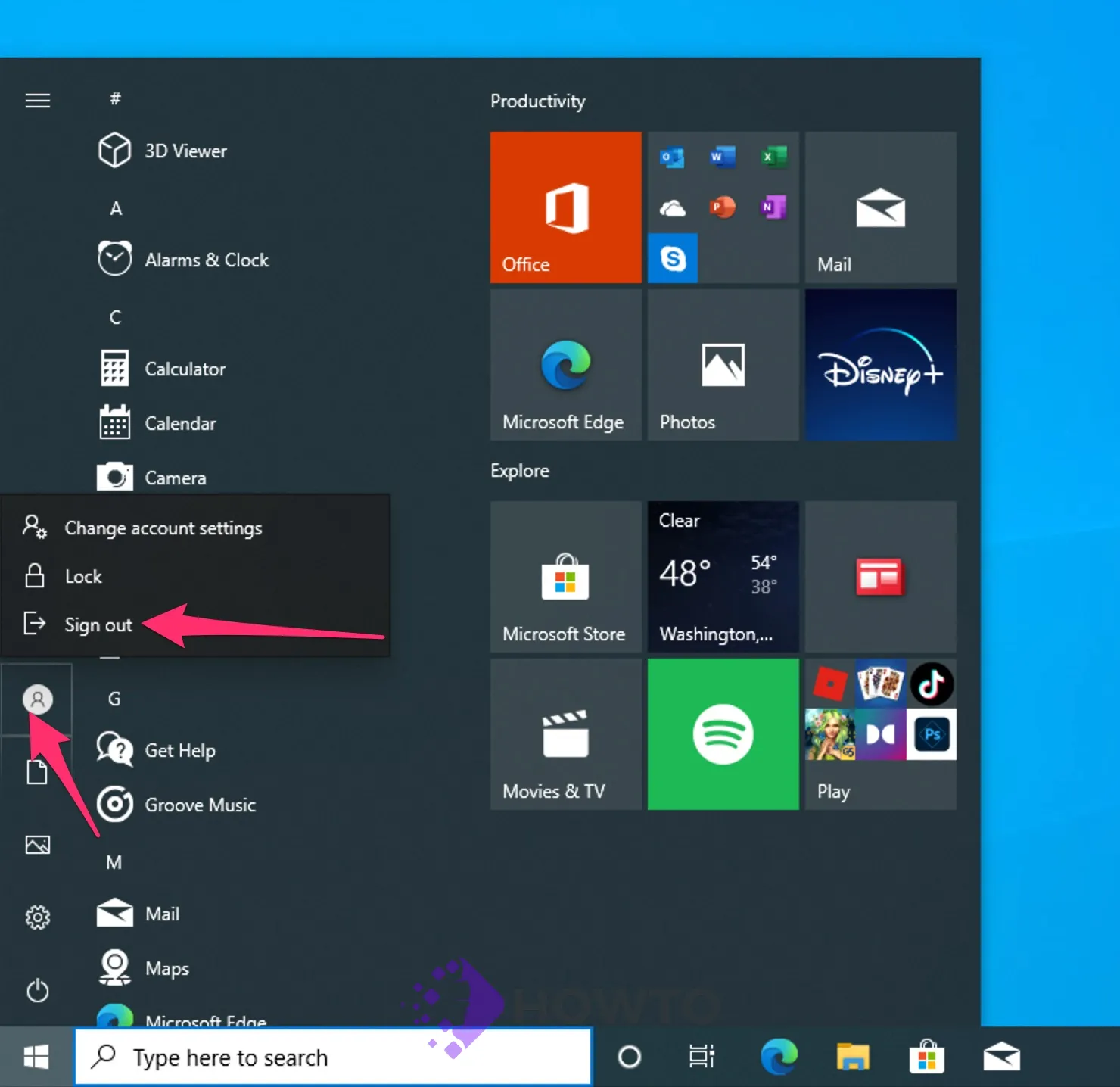Open OneDrive in the Office apps tile
1120x1087 pixels.
pyautogui.click(x=672, y=207)
